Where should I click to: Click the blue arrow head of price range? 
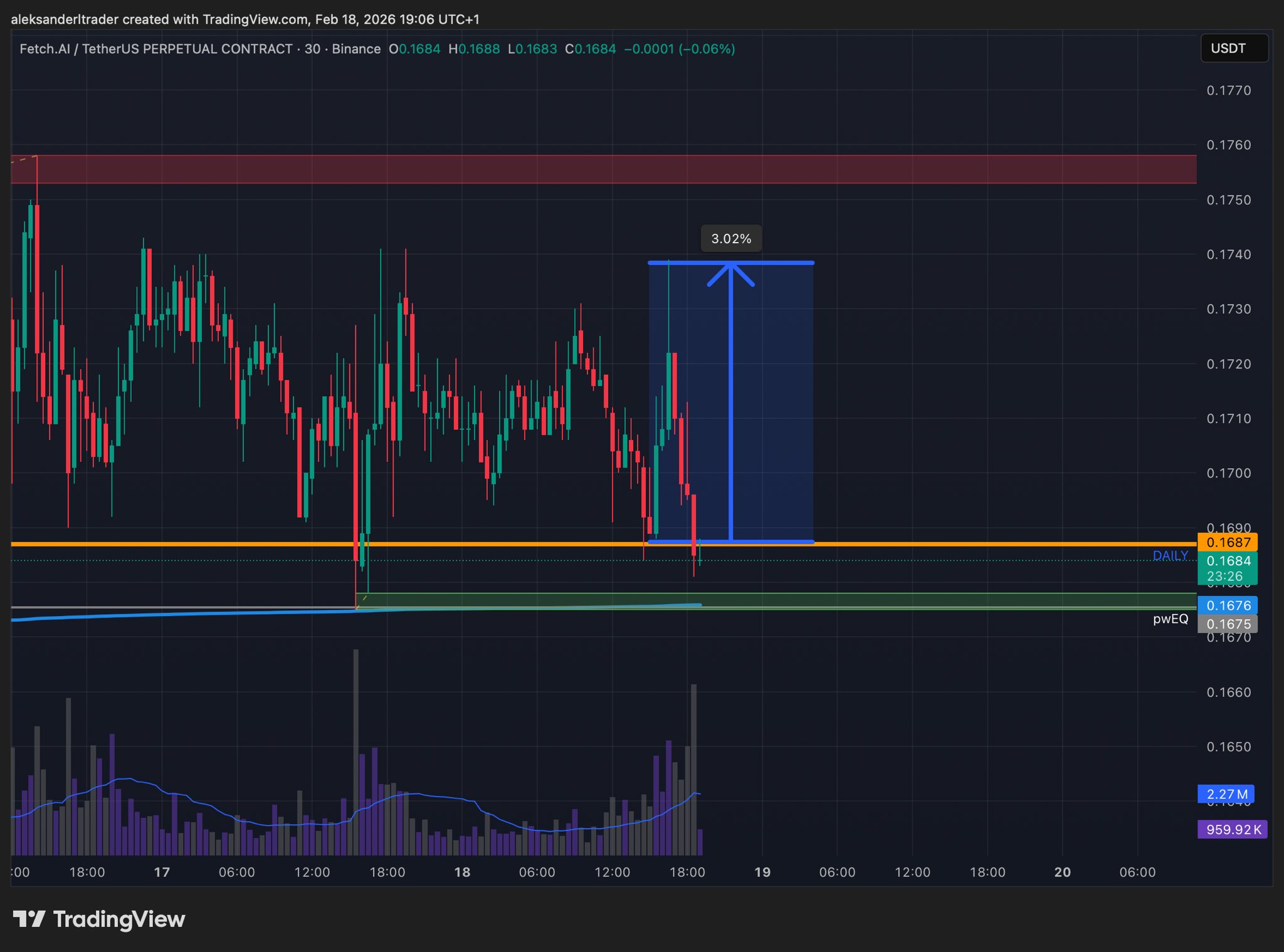pyautogui.click(x=730, y=271)
